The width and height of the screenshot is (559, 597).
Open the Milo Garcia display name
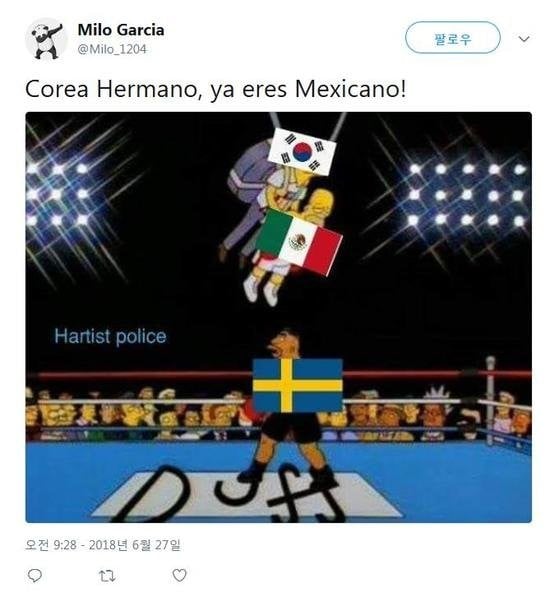pyautogui.click(x=121, y=30)
